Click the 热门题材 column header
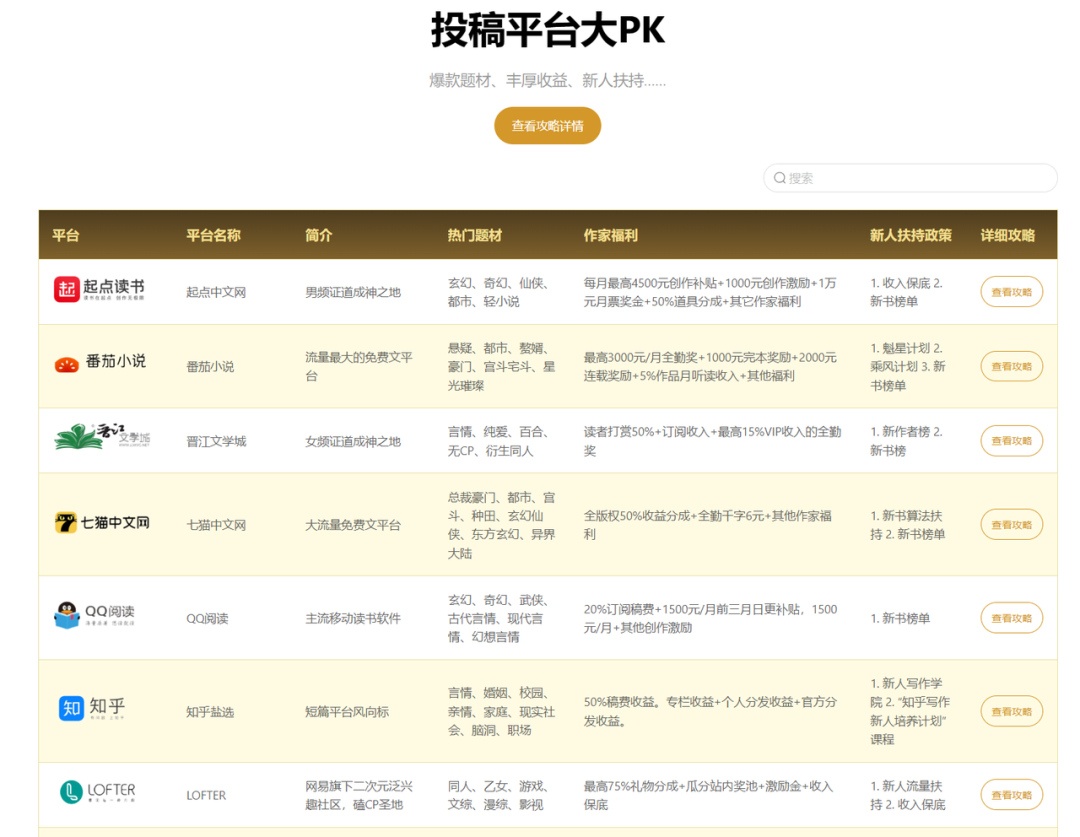The width and height of the screenshot is (1080, 837). pos(475,235)
